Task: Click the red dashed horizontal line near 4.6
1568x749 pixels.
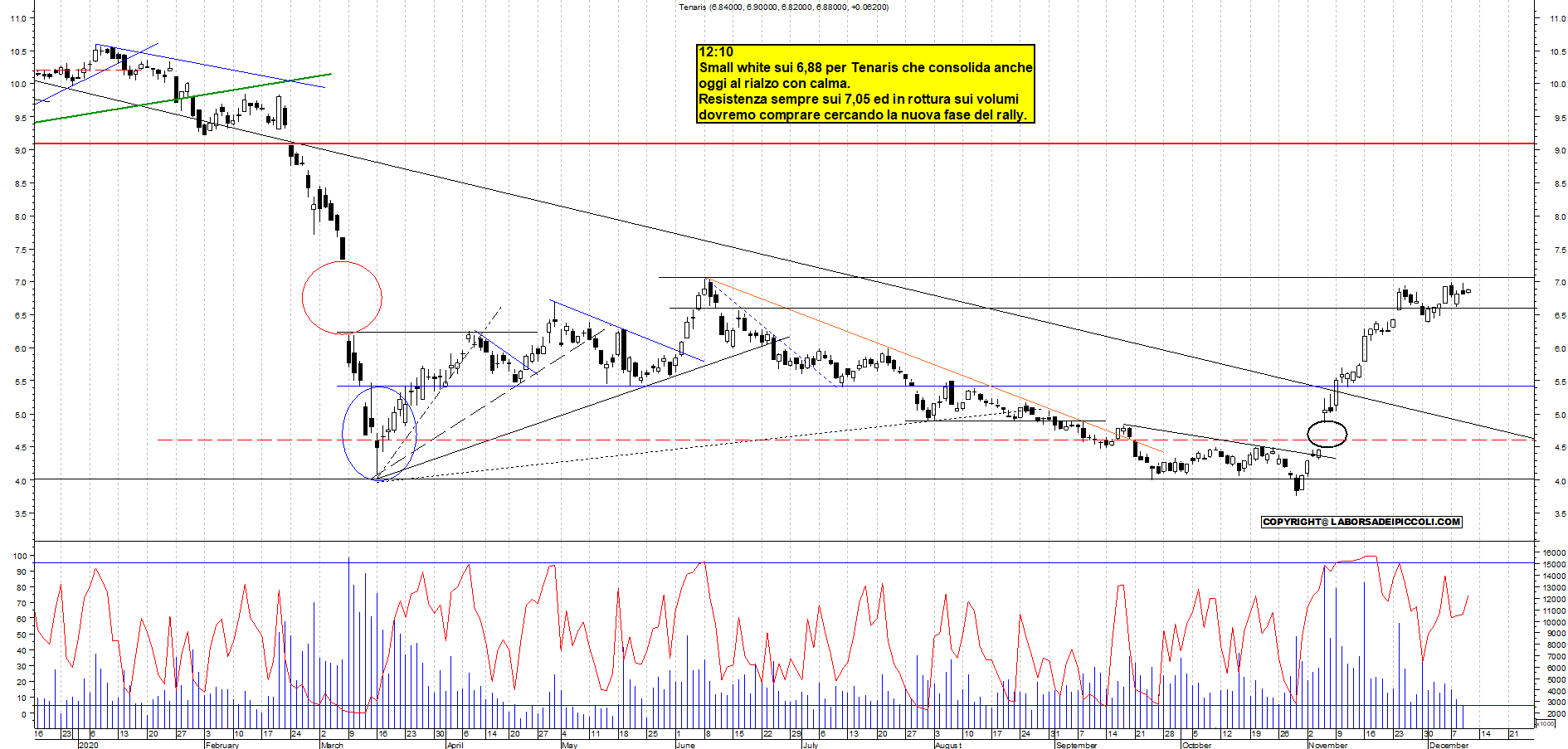Action: tap(845, 440)
